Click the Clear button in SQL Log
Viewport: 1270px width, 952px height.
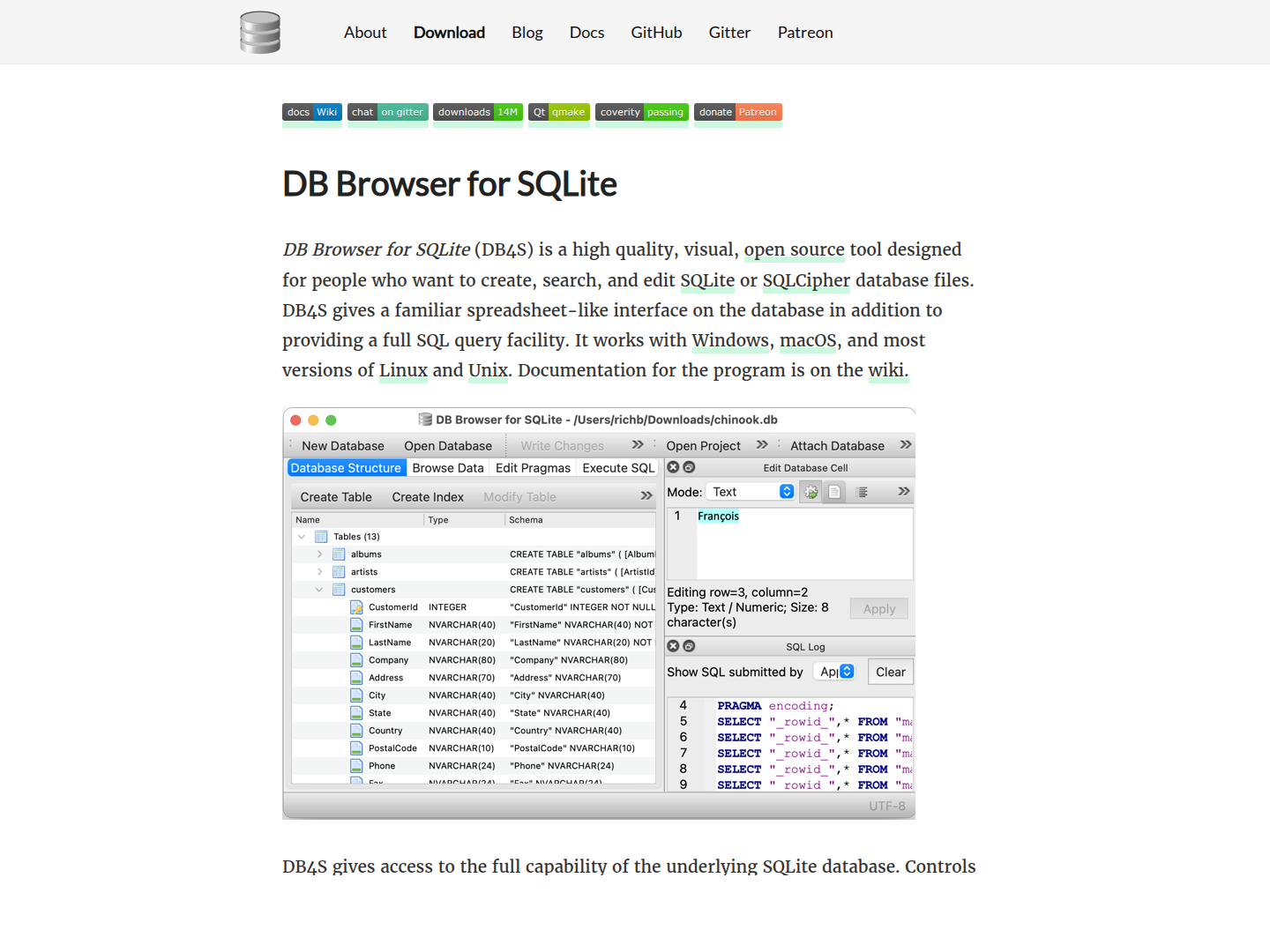point(891,672)
